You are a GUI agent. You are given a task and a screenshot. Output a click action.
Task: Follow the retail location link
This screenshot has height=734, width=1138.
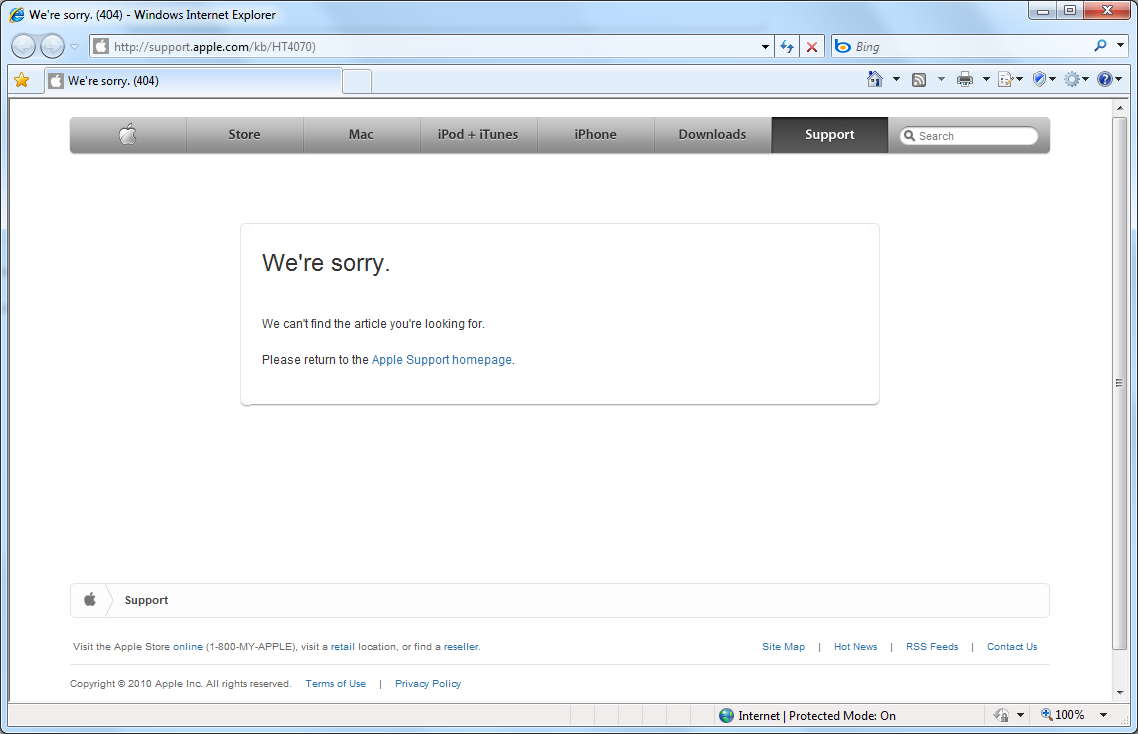[x=343, y=646]
